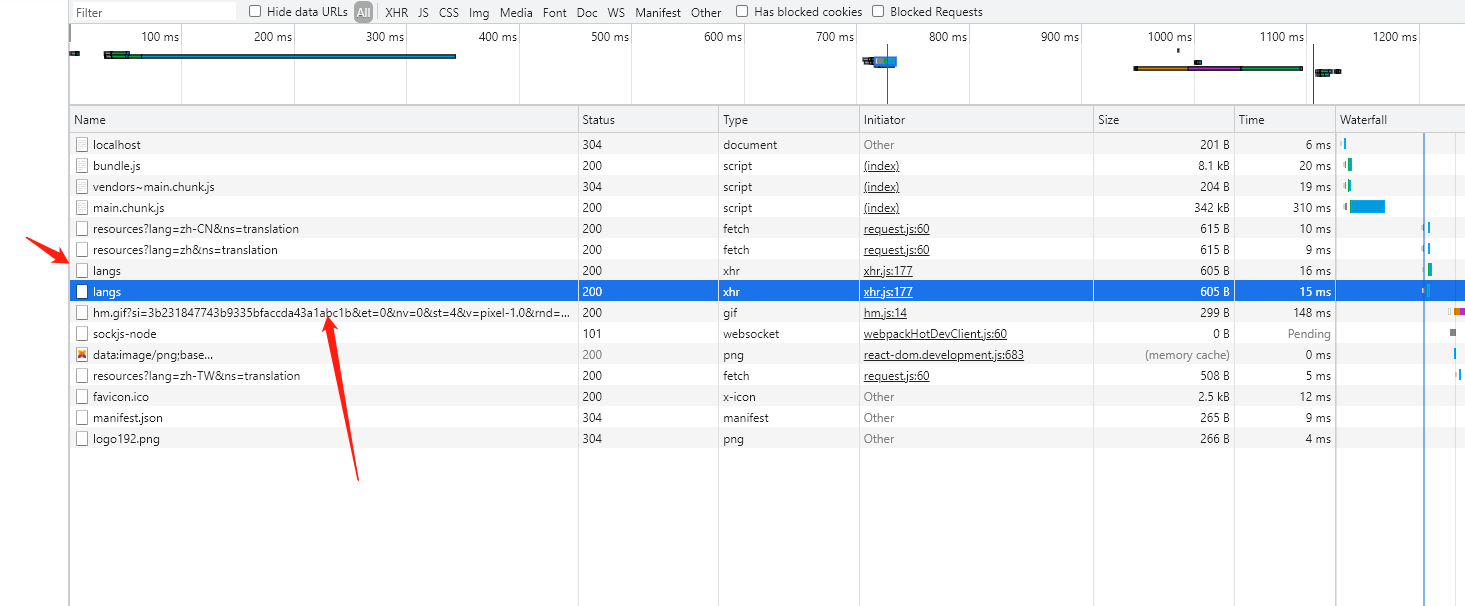Image resolution: width=1465 pixels, height=606 pixels.
Task: Click the long blue bar in timeline overview
Action: (x=298, y=56)
